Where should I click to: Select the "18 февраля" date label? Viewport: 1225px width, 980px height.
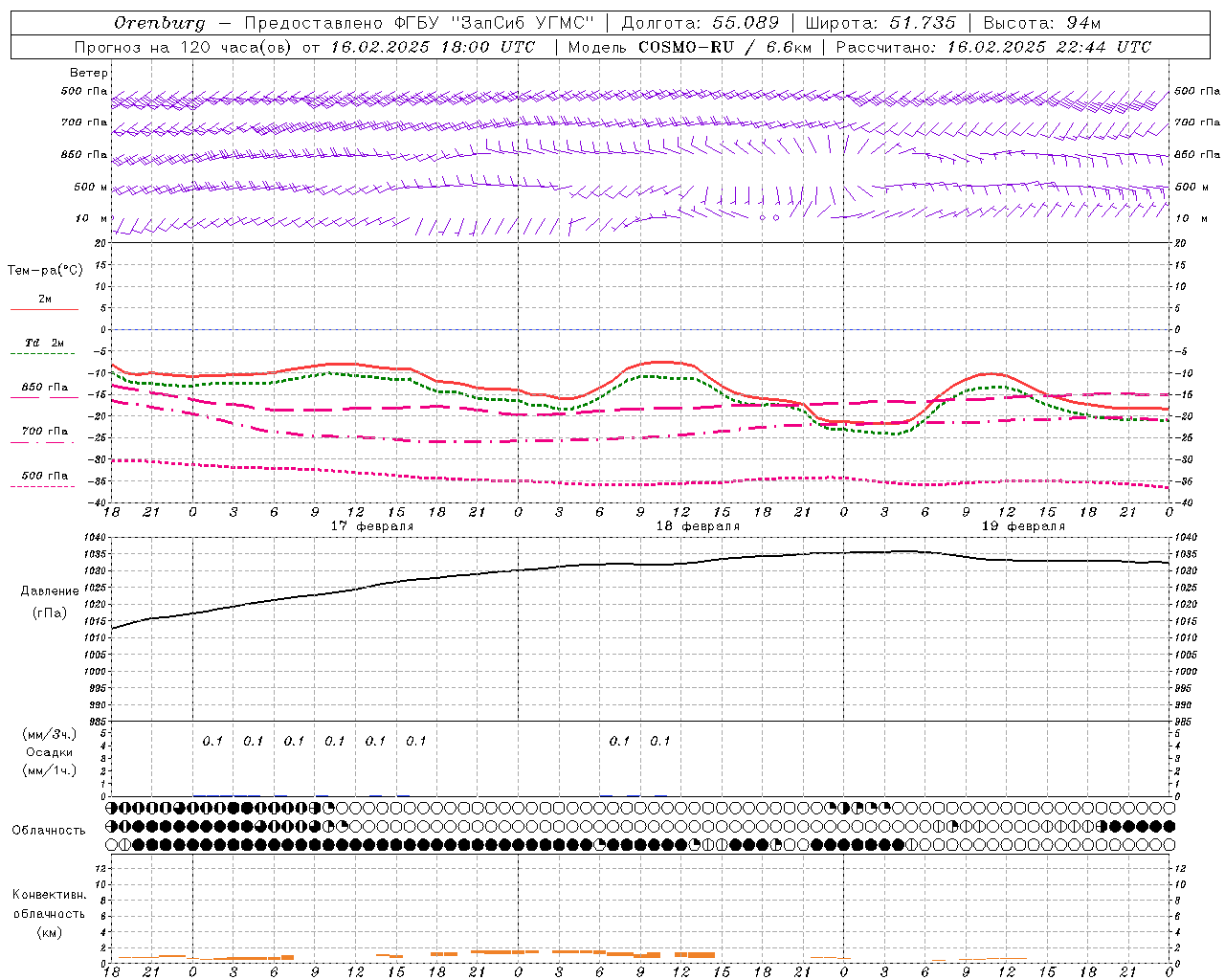click(x=698, y=526)
